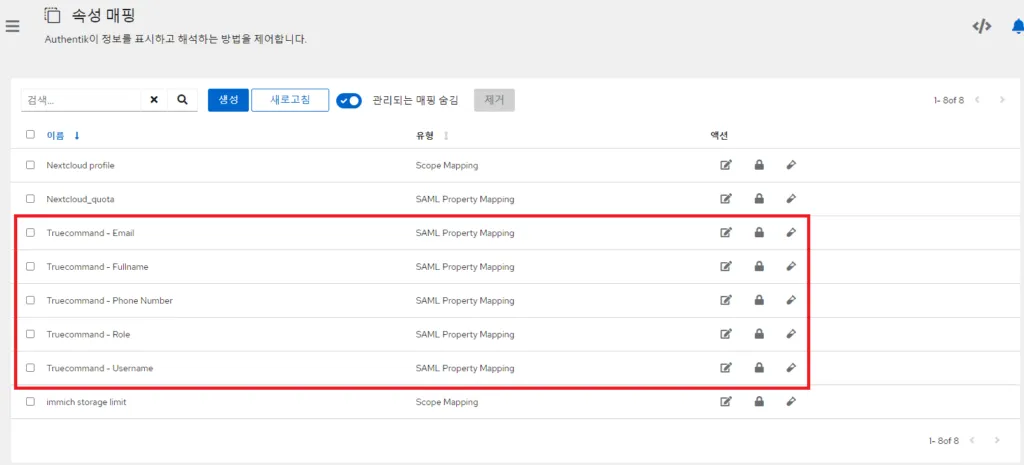Viewport: 1024px width, 465px height.
Task: Open permissions lock for Truecommand - Email
Action: click(x=759, y=233)
